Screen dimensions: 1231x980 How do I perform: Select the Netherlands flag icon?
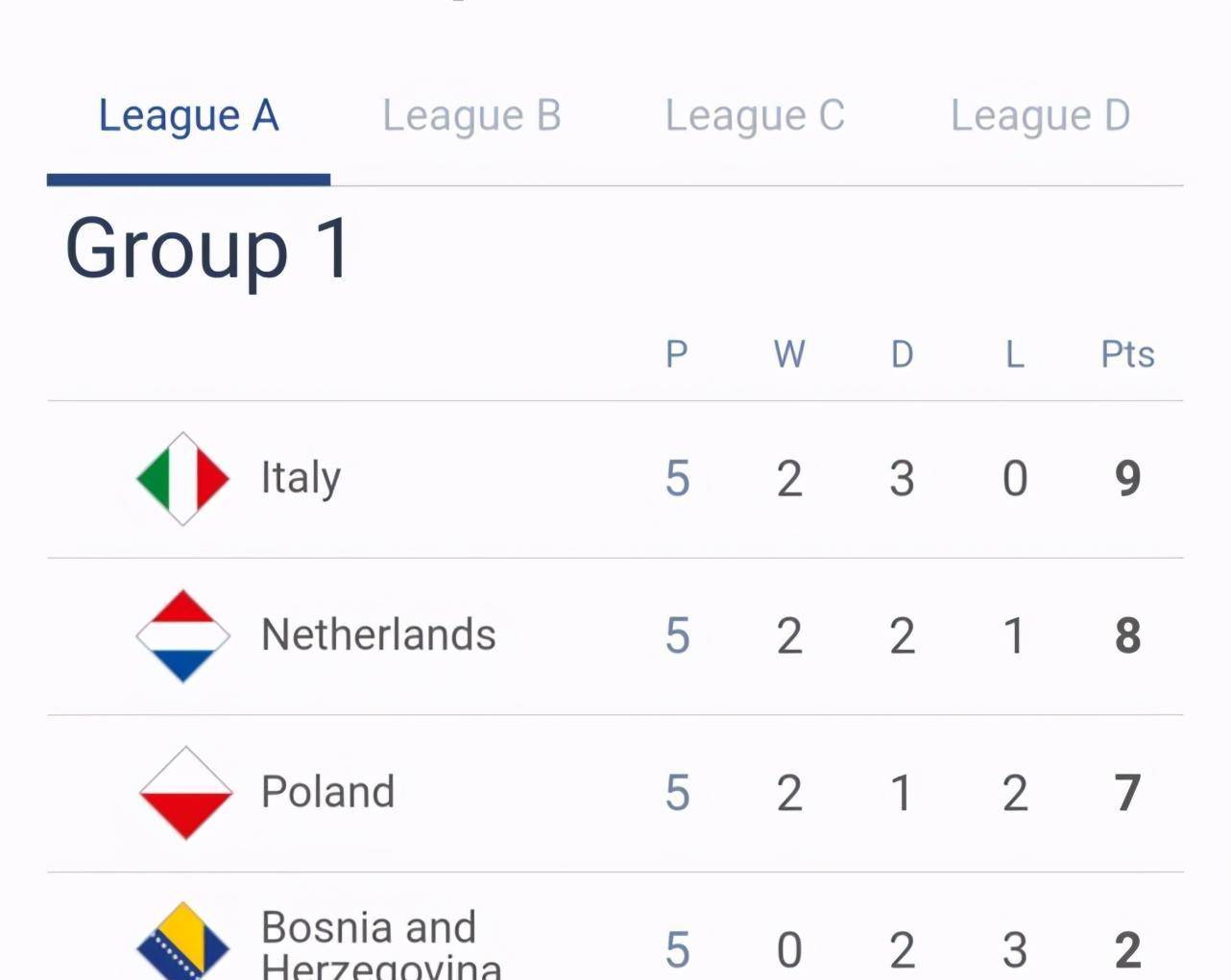(183, 635)
